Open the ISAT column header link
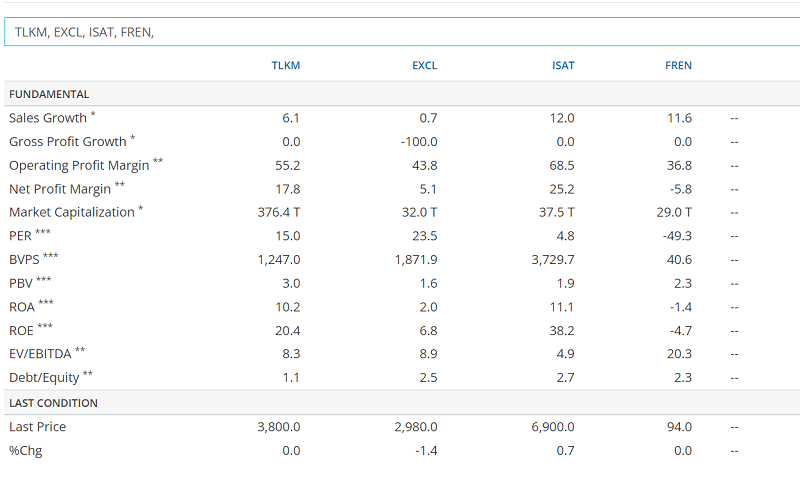 pos(563,65)
